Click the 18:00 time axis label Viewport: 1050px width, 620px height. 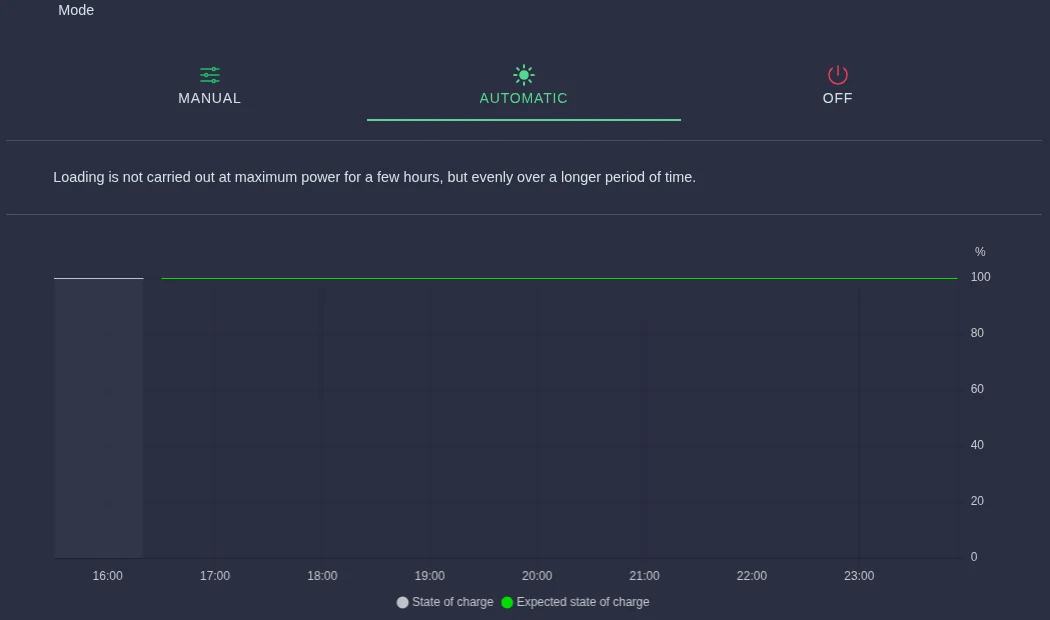click(322, 576)
